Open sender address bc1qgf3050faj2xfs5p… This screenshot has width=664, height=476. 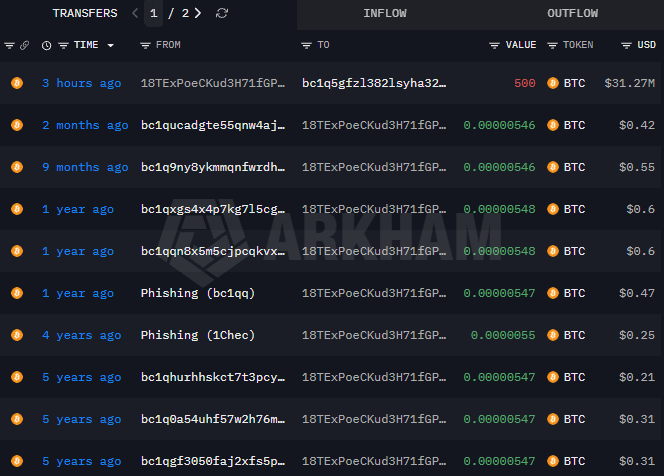pyautogui.click(x=213, y=461)
